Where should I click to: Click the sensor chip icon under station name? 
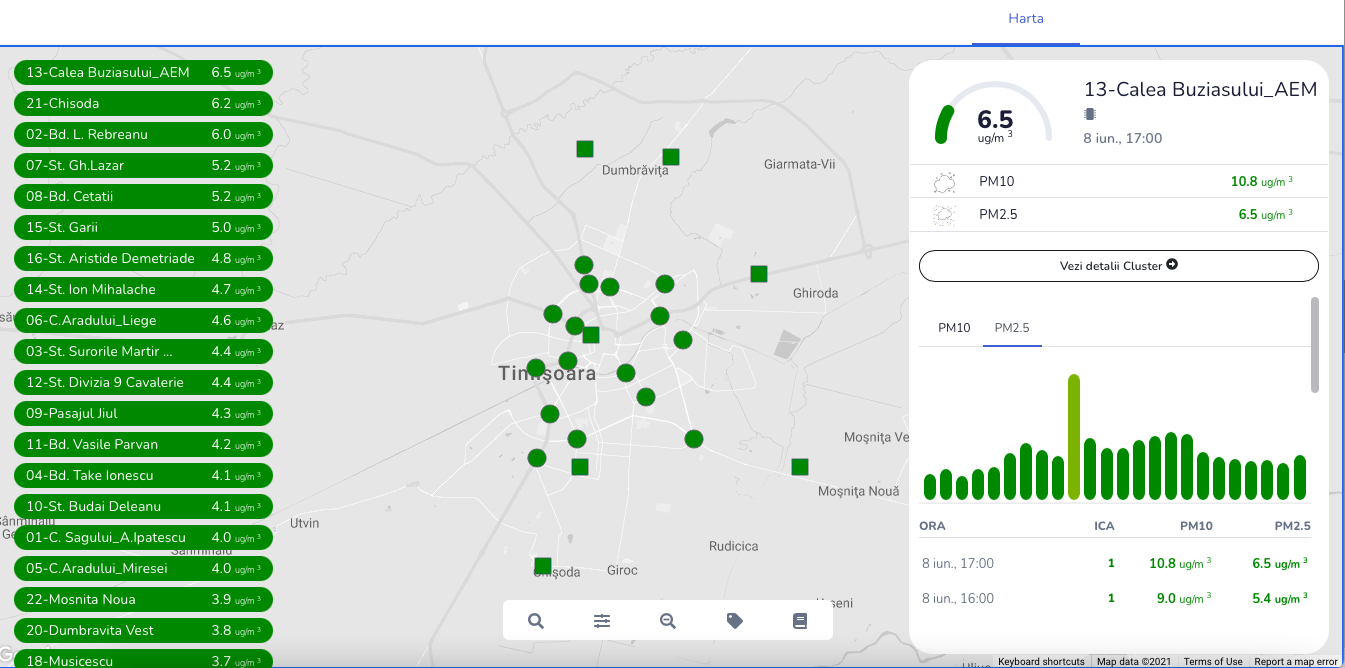[1090, 114]
